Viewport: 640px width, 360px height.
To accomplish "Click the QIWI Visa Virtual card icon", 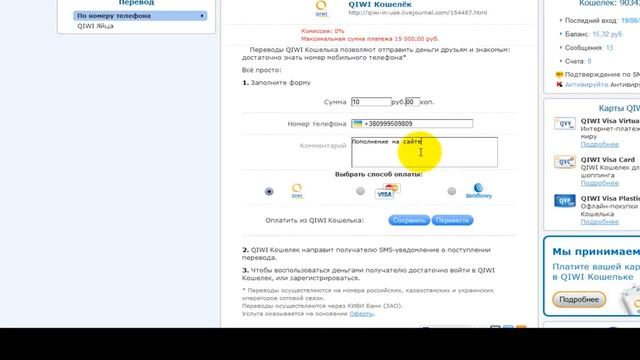I will (x=564, y=124).
